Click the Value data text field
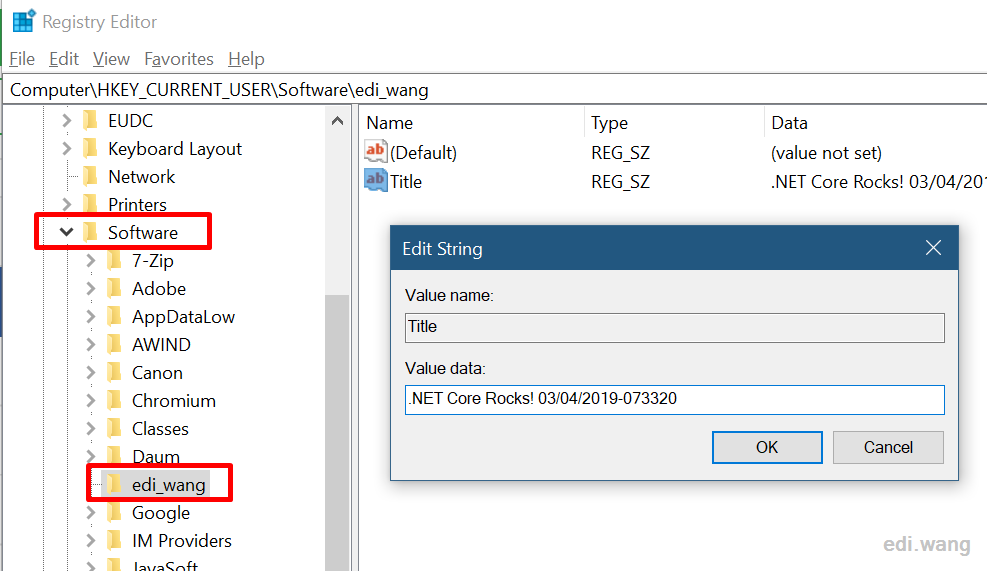 tap(674, 399)
